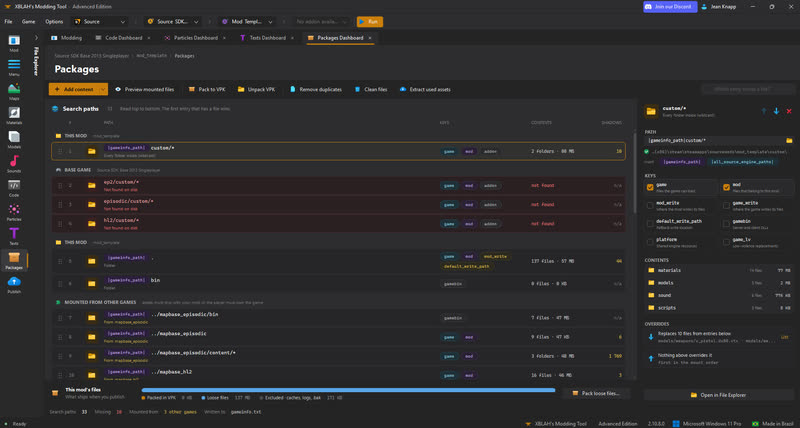The height and width of the screenshot is (428, 800).
Task: Enable the game_lv key checkbox
Action: (726, 242)
